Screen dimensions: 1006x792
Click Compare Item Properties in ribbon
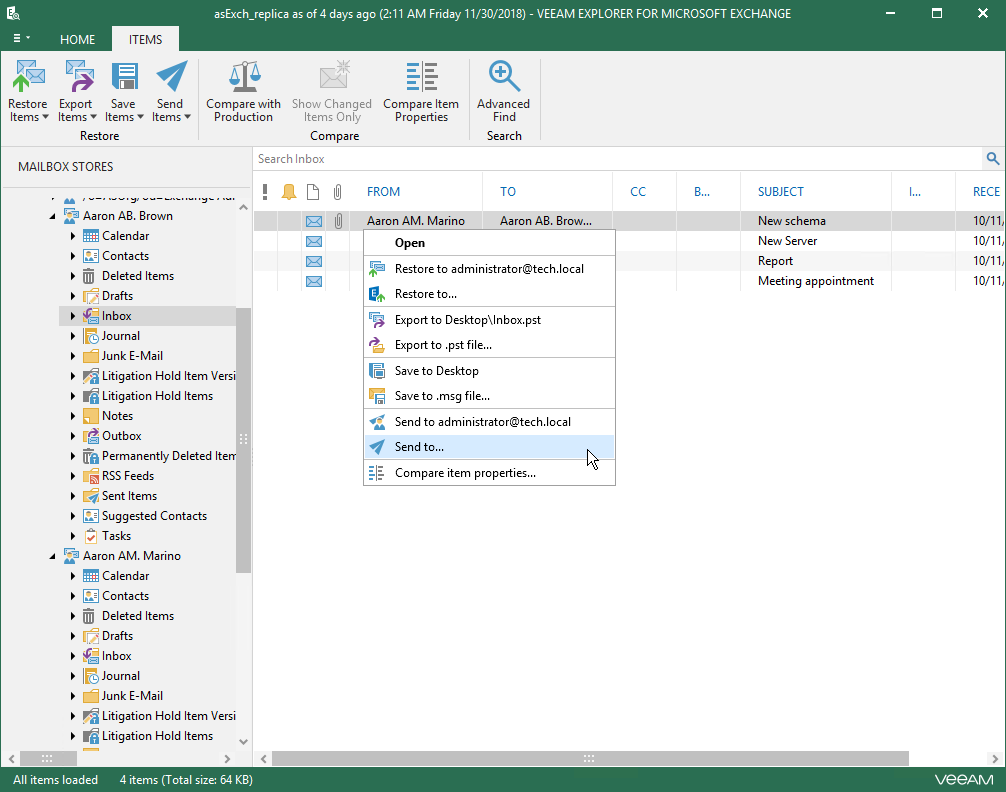click(x=421, y=90)
